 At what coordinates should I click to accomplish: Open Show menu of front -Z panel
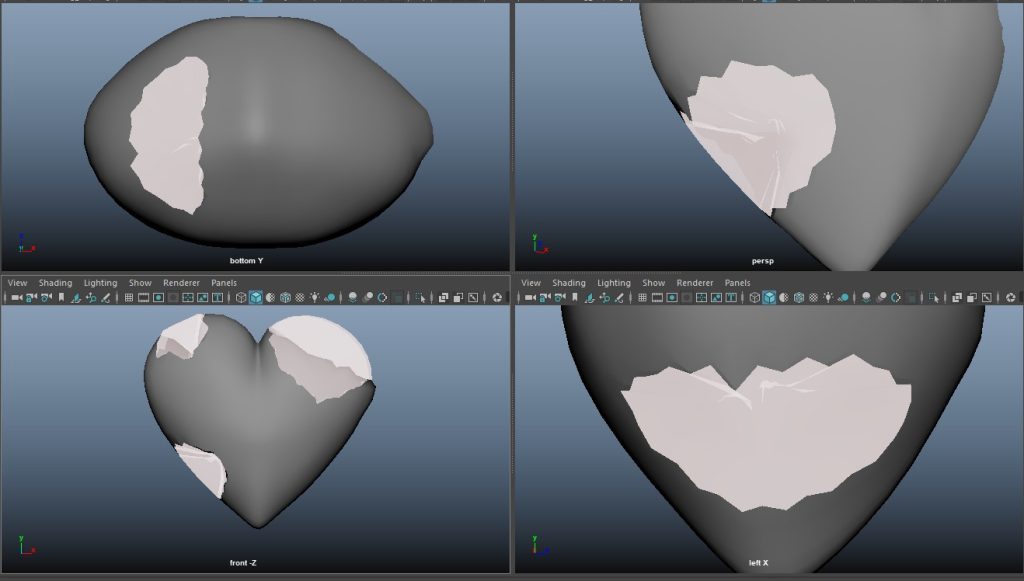coord(140,283)
